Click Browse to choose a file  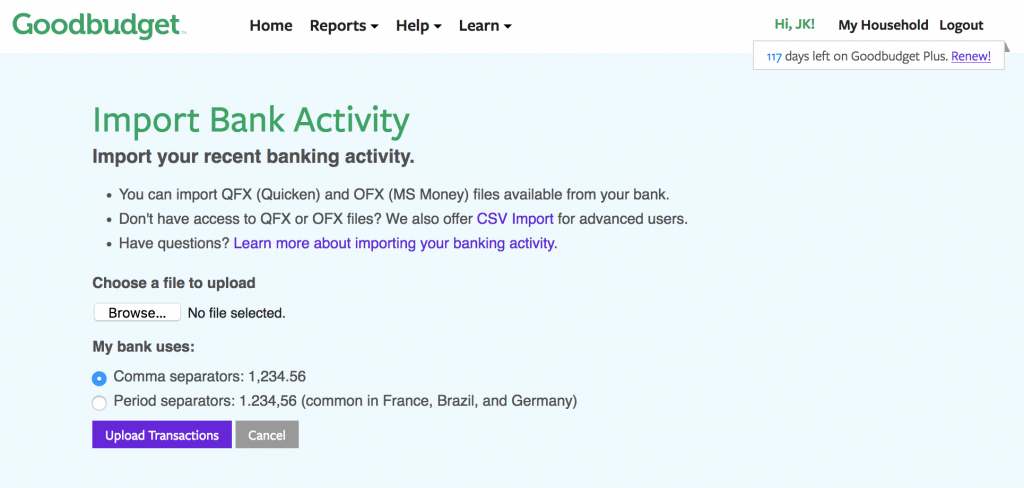pyautogui.click(x=137, y=313)
